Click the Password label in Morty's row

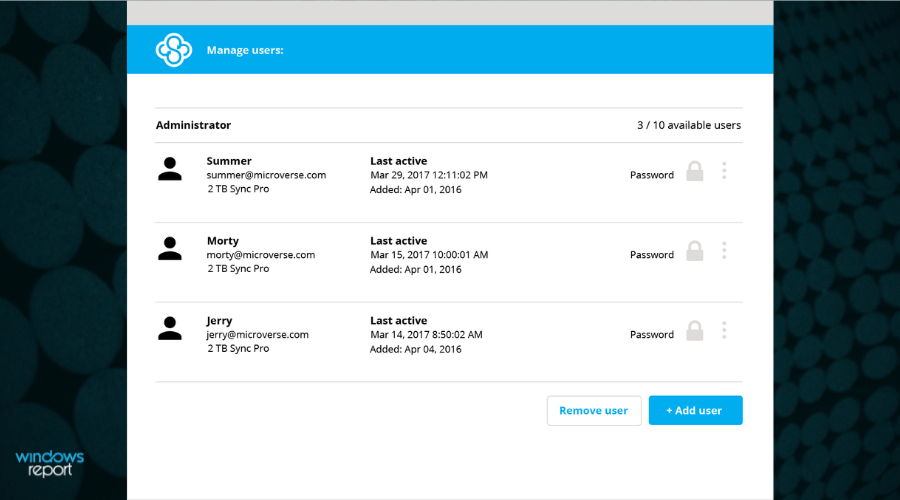(652, 255)
